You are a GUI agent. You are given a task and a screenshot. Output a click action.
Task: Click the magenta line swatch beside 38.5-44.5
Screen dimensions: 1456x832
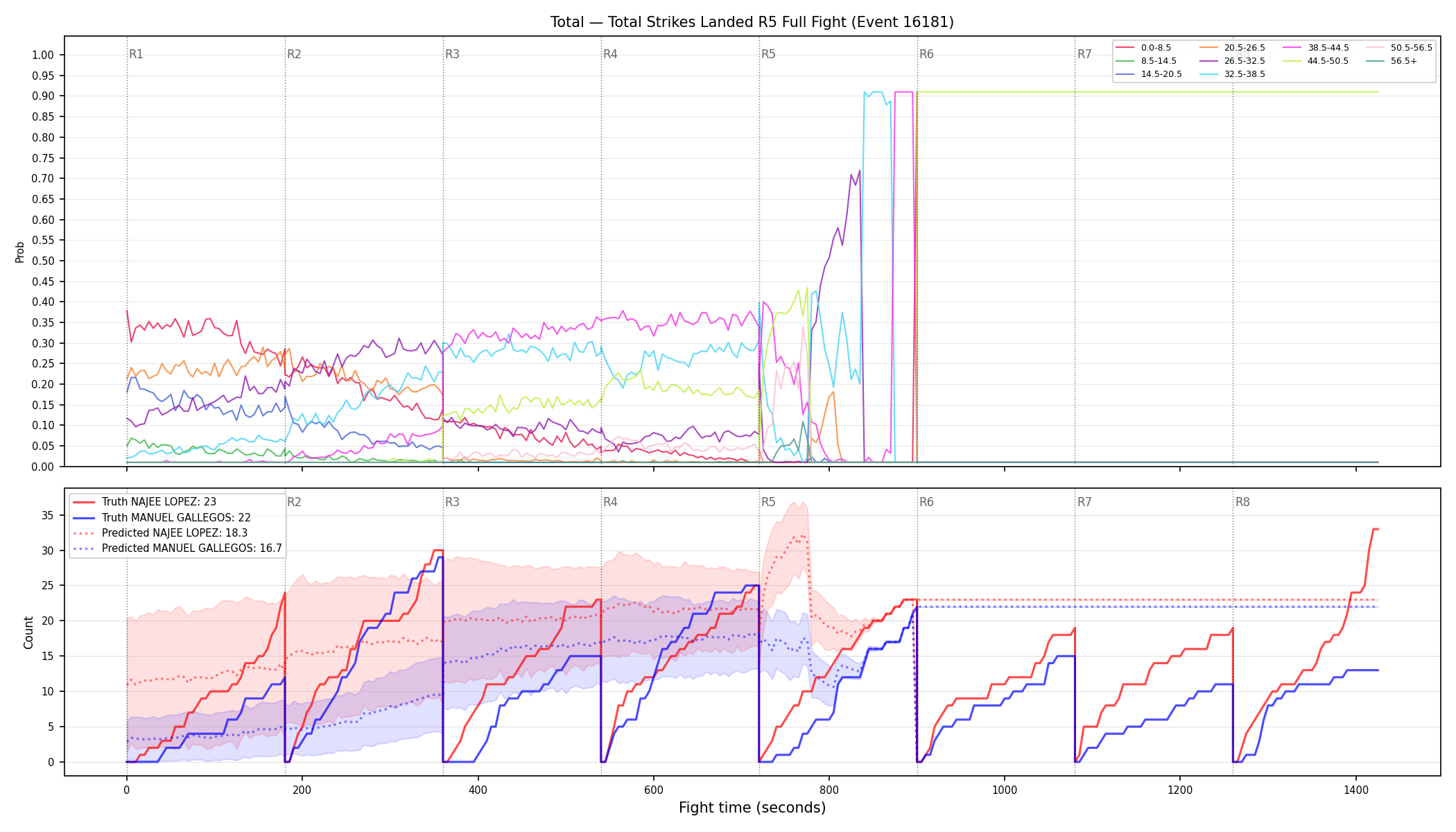pyautogui.click(x=1292, y=48)
